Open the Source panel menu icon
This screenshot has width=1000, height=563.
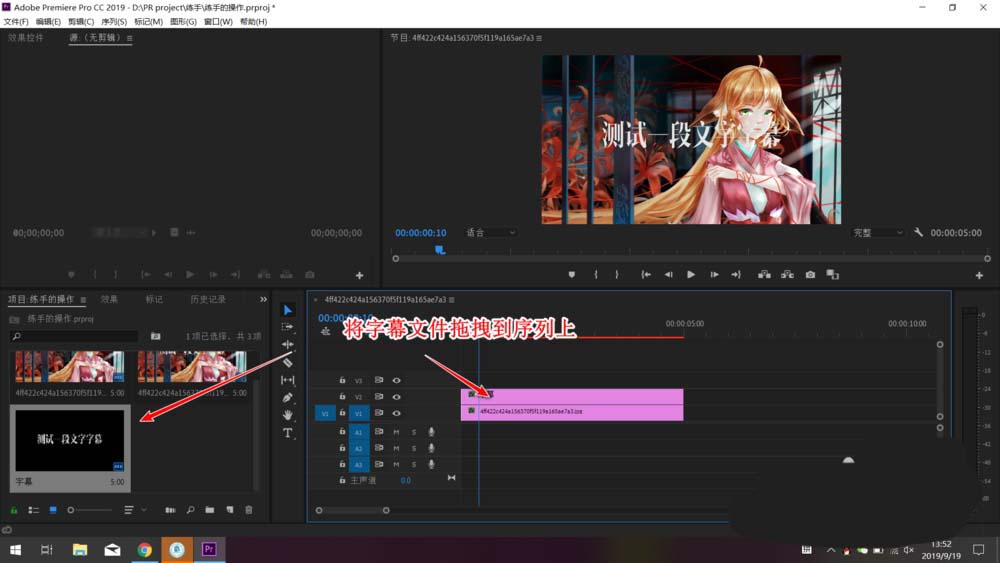point(129,38)
